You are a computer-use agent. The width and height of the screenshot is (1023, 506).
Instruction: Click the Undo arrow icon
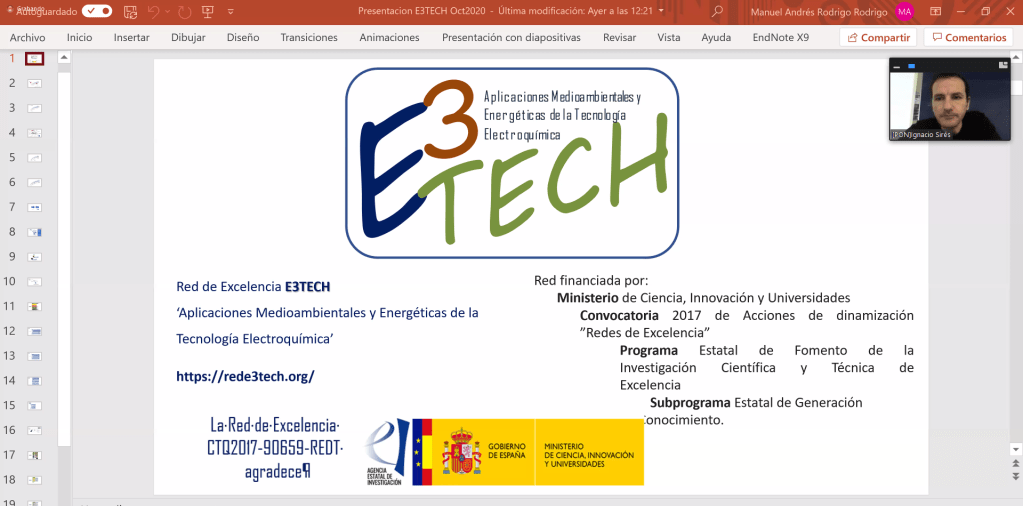[154, 11]
